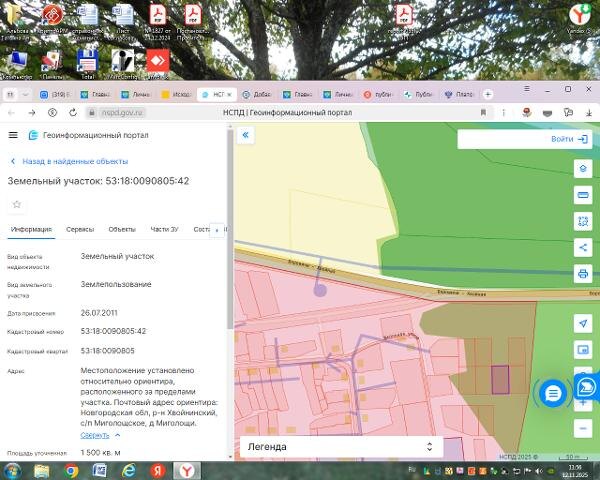Open File Explorer folder on taskbar

[42, 471]
